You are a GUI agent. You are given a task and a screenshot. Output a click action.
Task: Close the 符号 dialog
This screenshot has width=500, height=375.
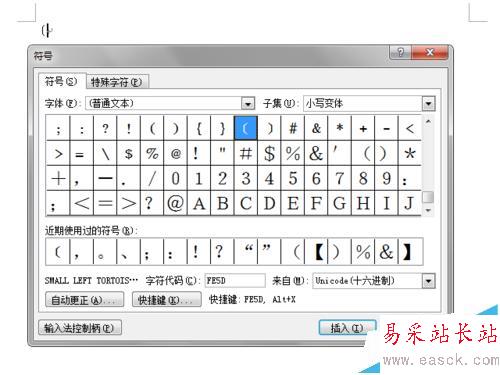(430, 53)
